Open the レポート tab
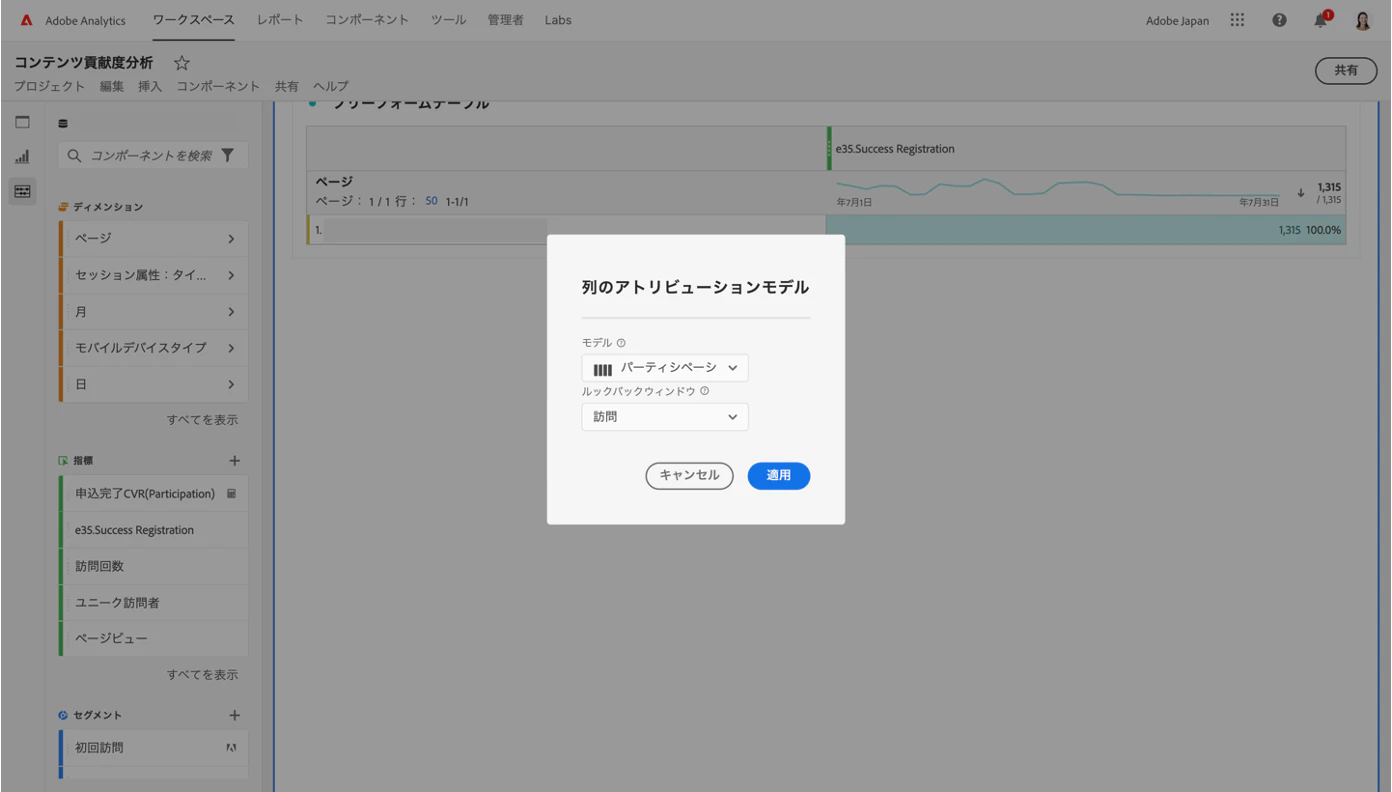 pyautogui.click(x=280, y=20)
